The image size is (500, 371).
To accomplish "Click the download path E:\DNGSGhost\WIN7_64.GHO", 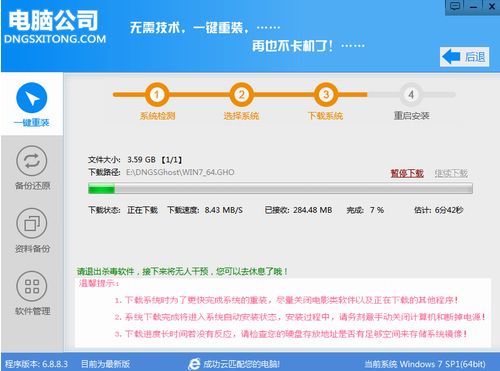I will click(180, 172).
